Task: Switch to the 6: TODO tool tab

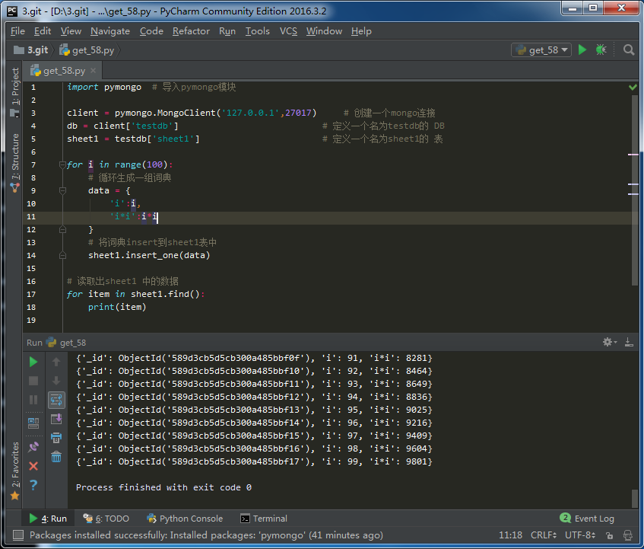Action: [x=106, y=519]
